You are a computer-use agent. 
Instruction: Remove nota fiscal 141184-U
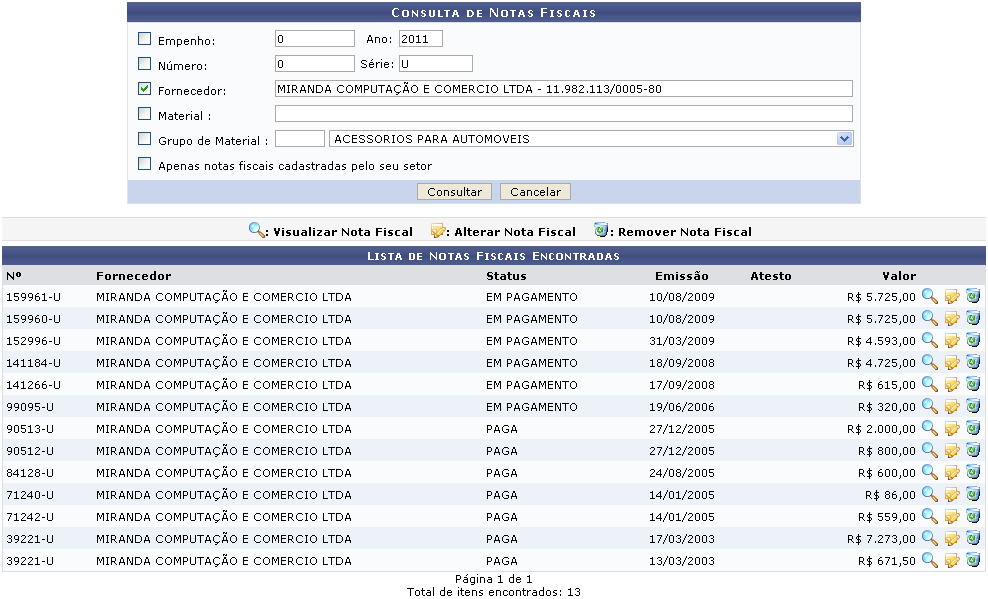pos(973,362)
